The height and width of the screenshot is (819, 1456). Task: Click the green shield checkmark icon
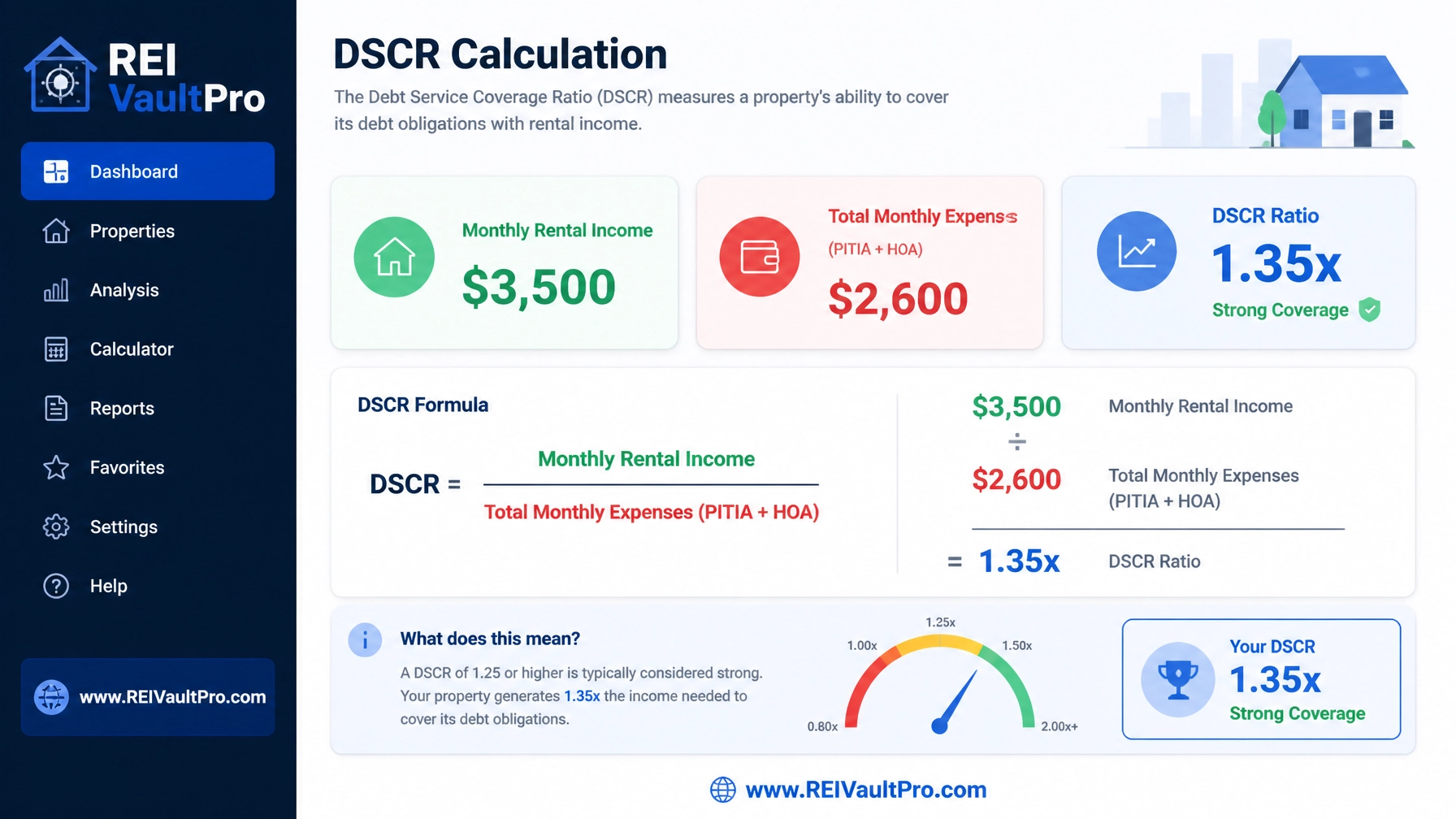coord(1370,310)
